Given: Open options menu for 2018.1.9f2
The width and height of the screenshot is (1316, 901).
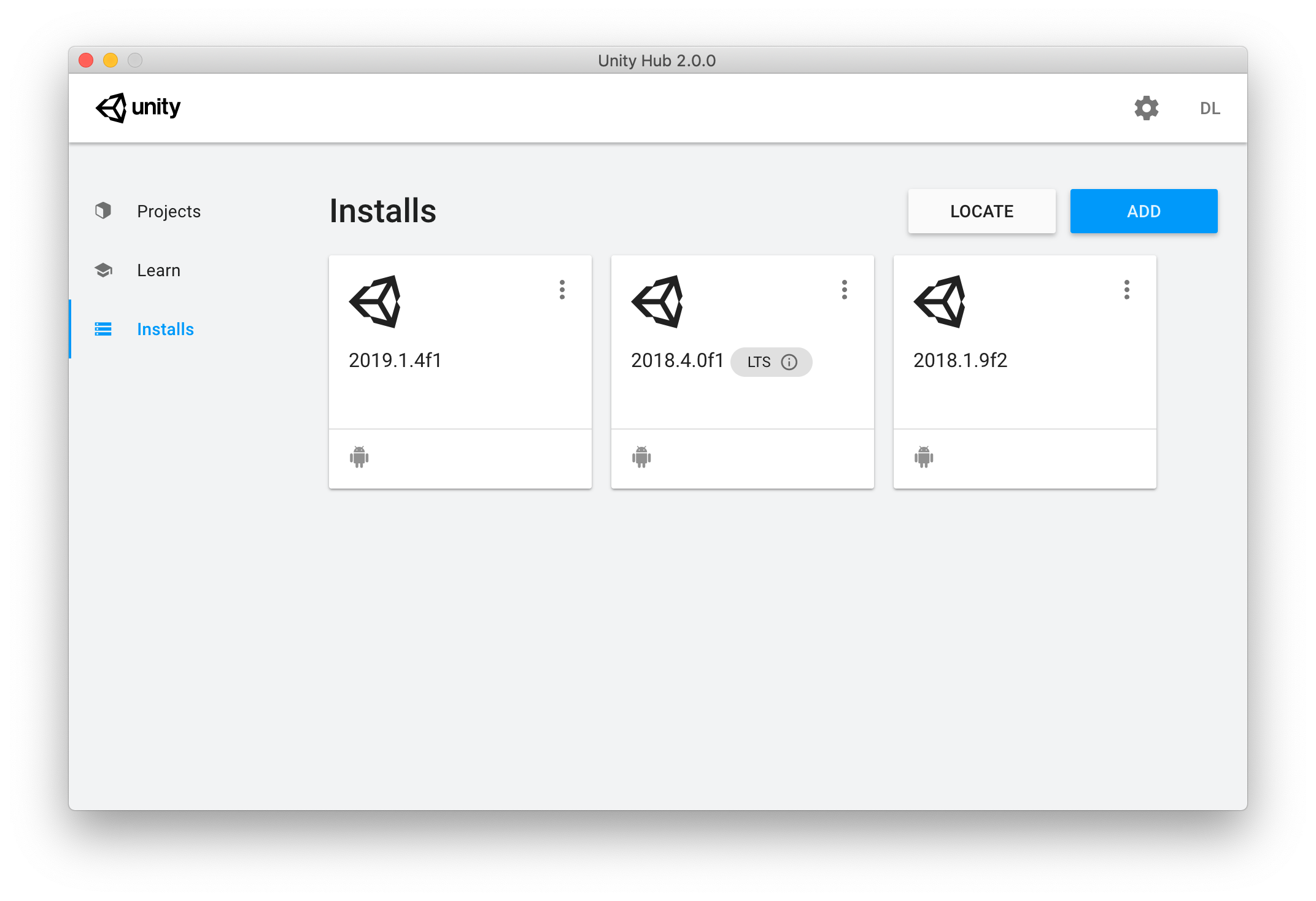Looking at the screenshot, I should pos(1126,290).
